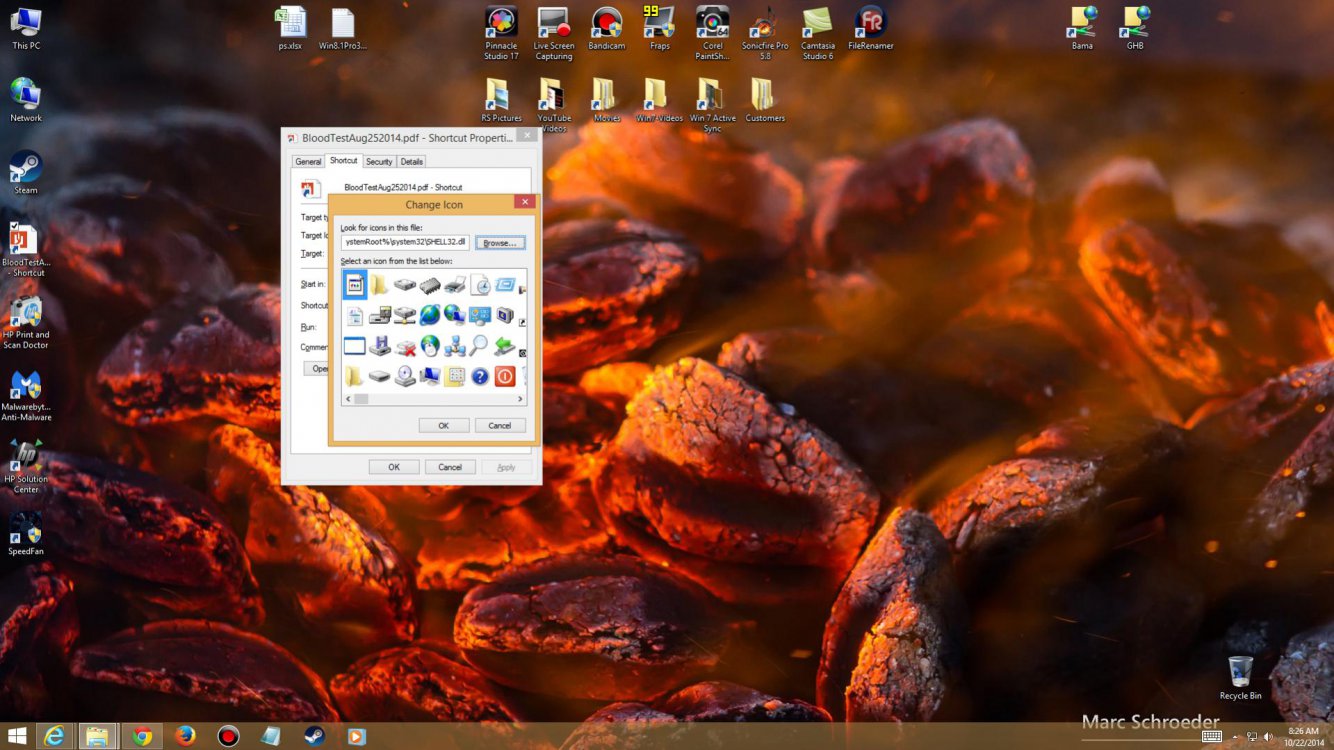Select the yellow grid Control Panel icon
The image size is (1334, 750).
coord(455,376)
